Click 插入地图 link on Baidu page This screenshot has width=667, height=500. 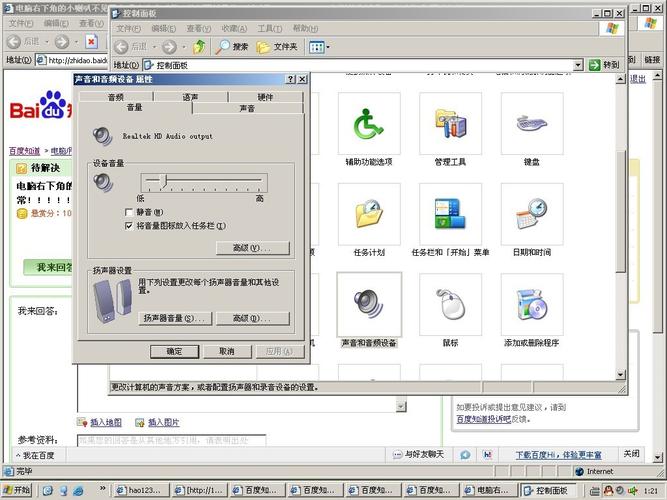[106, 422]
